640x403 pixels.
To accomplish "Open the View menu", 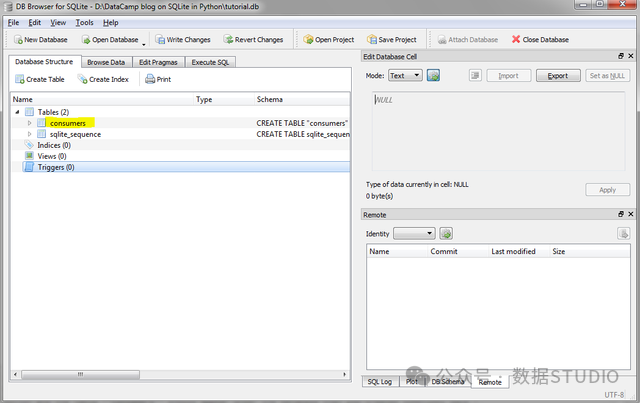I will [x=58, y=22].
